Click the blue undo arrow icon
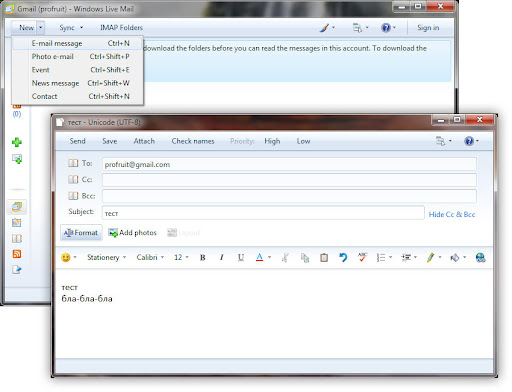512x392 pixels. [x=343, y=257]
